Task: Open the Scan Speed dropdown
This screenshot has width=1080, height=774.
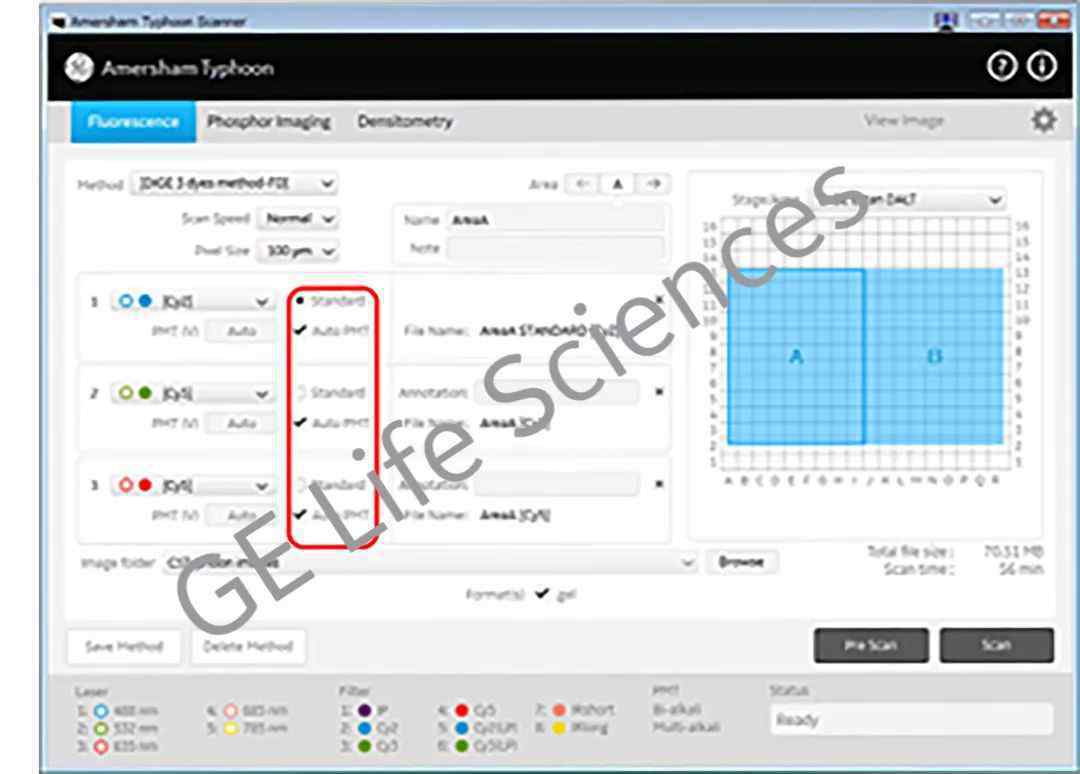Action: tap(297, 219)
